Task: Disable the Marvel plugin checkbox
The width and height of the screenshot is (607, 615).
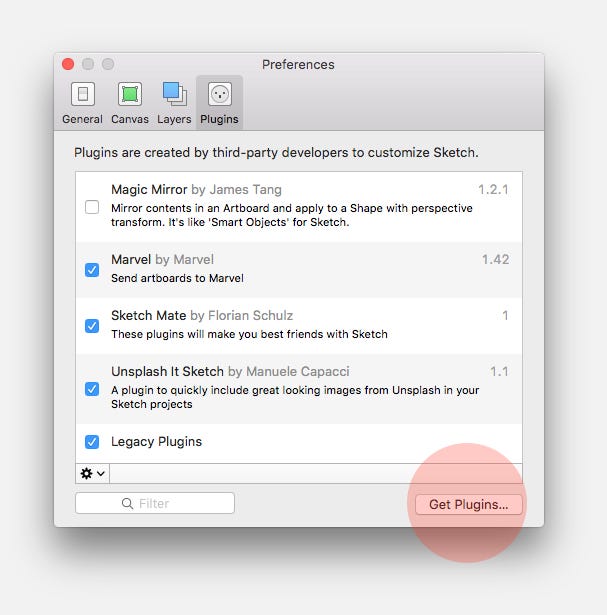Action: [x=92, y=270]
